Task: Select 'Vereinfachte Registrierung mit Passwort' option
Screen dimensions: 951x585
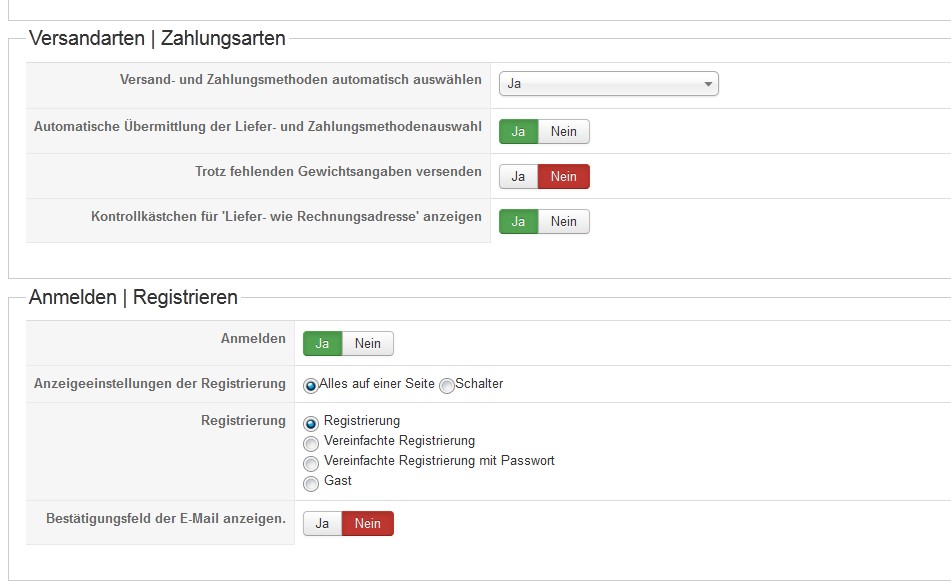Action: (x=311, y=463)
